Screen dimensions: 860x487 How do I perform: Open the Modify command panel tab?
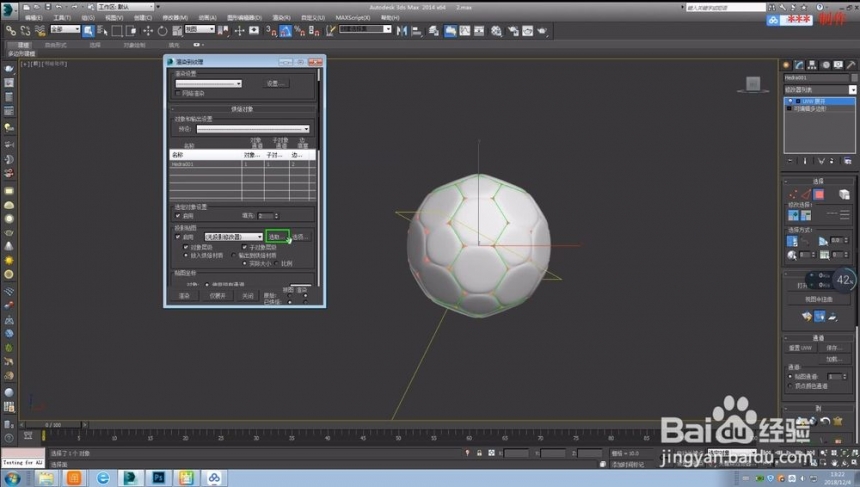pos(799,65)
